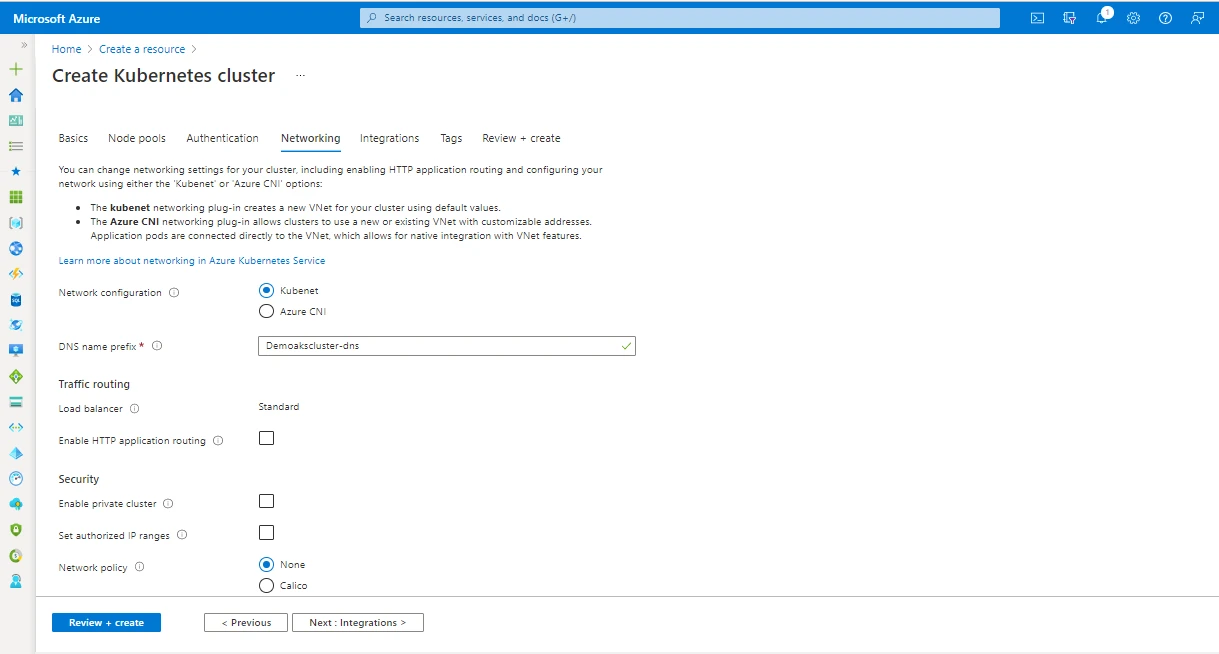The height and width of the screenshot is (654, 1219).
Task: Choose Calico network policy
Action: [x=266, y=585]
